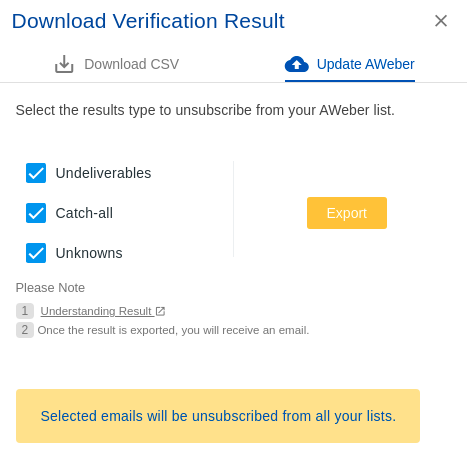Uncheck the Unknowns checkbox
The image size is (467, 454).
36,253
